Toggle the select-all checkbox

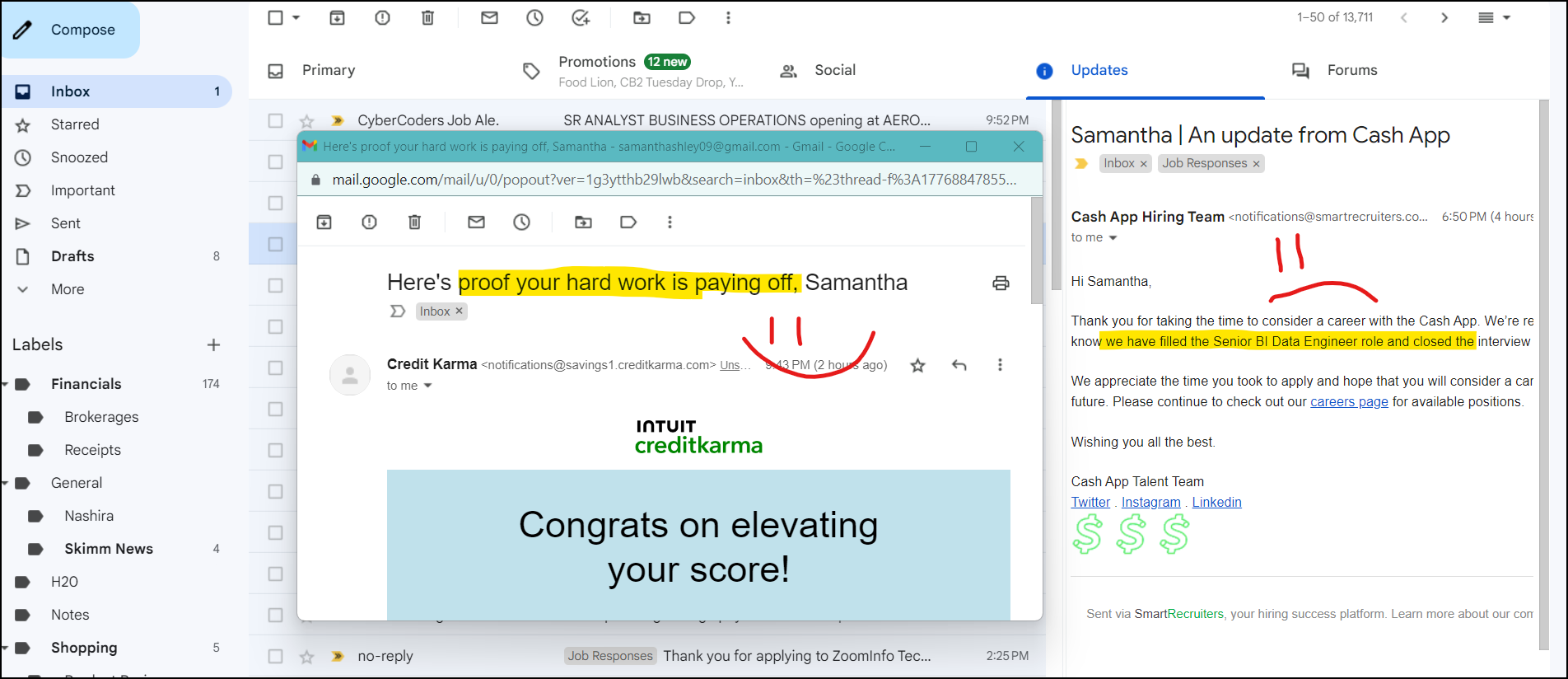tap(276, 17)
